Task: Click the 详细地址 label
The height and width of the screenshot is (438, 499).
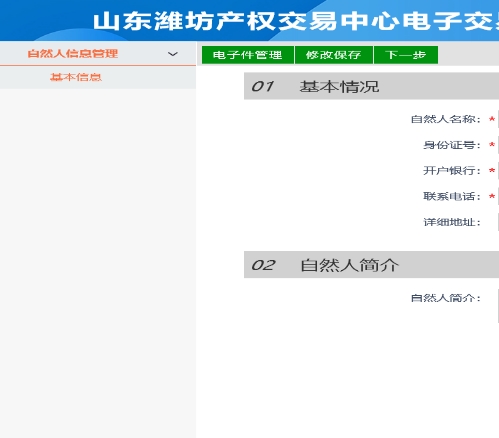Action: [452, 222]
